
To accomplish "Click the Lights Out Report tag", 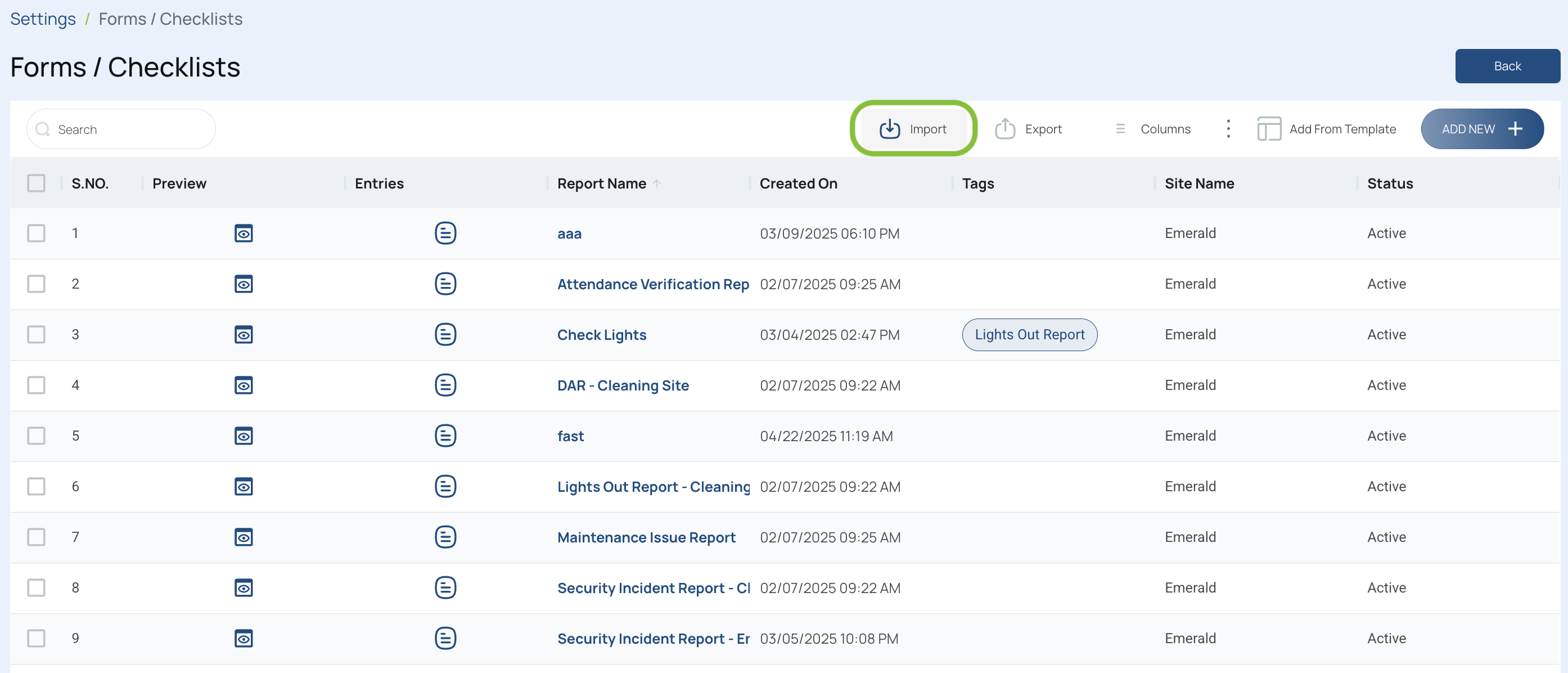I will pyautogui.click(x=1029, y=334).
